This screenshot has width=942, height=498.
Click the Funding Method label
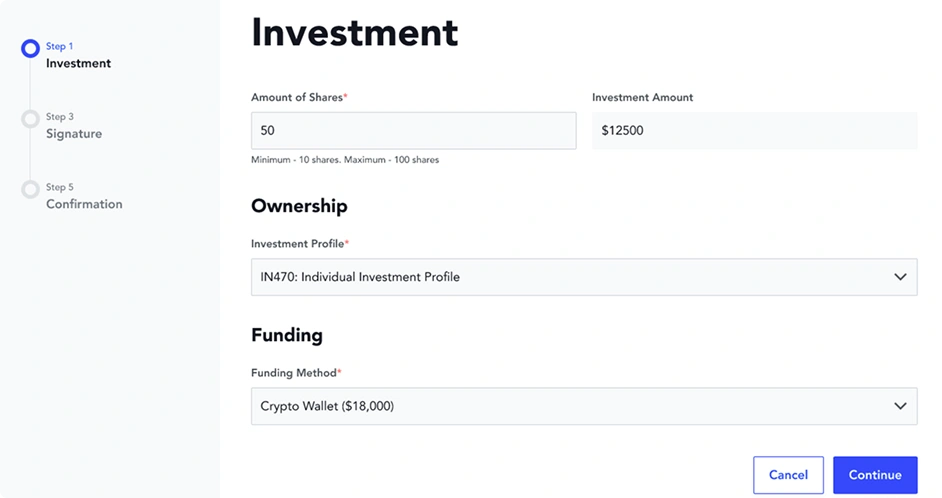coord(295,373)
